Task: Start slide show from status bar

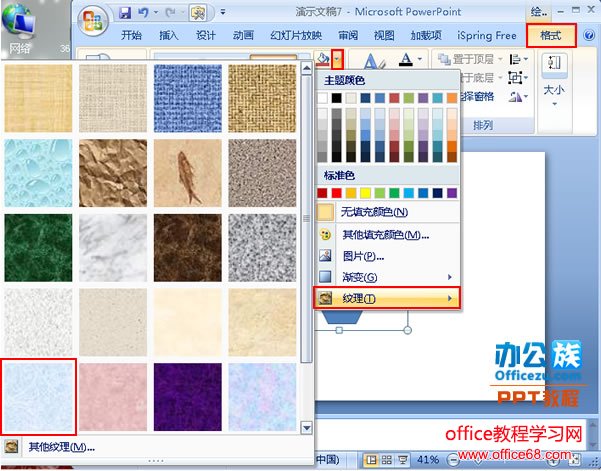Action: point(402,459)
